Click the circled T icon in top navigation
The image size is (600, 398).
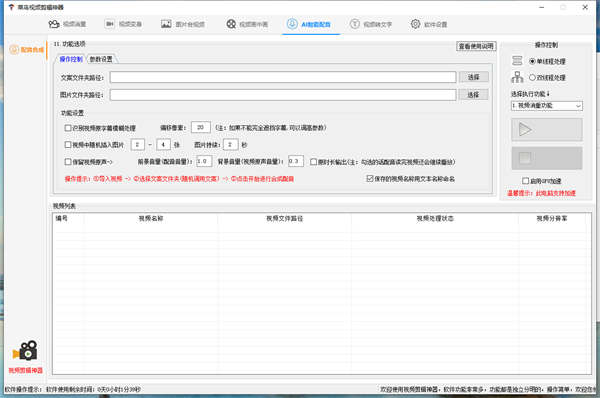click(355, 24)
